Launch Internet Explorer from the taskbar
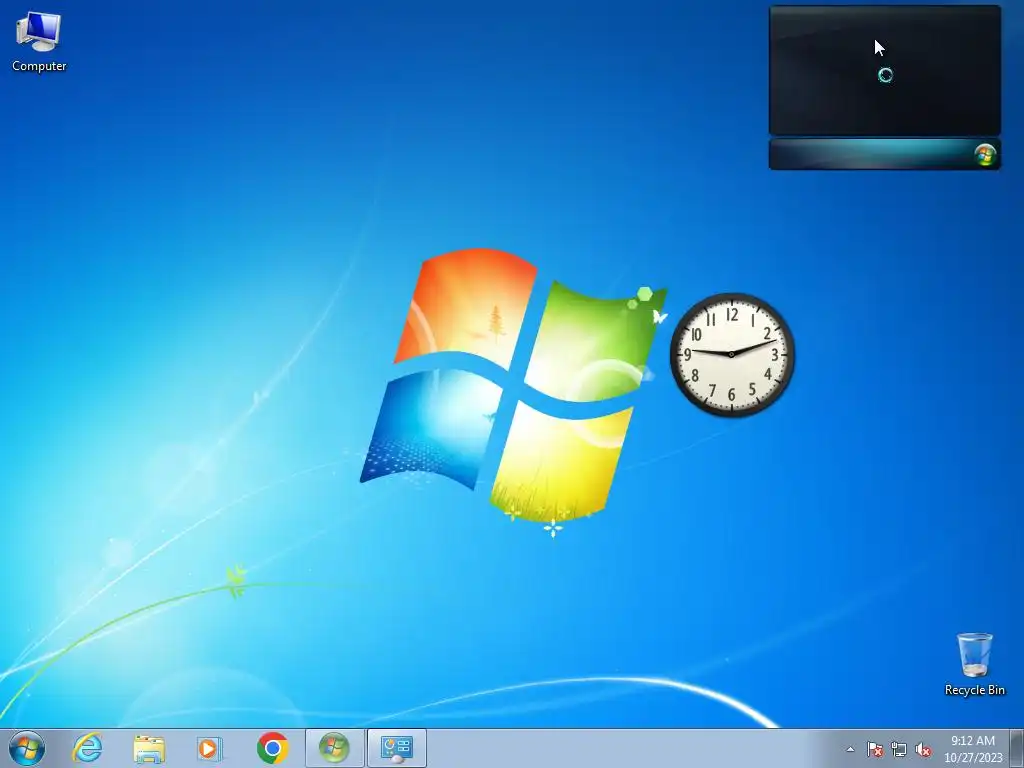Screen dimensions: 1024x768 pyautogui.click(x=88, y=748)
